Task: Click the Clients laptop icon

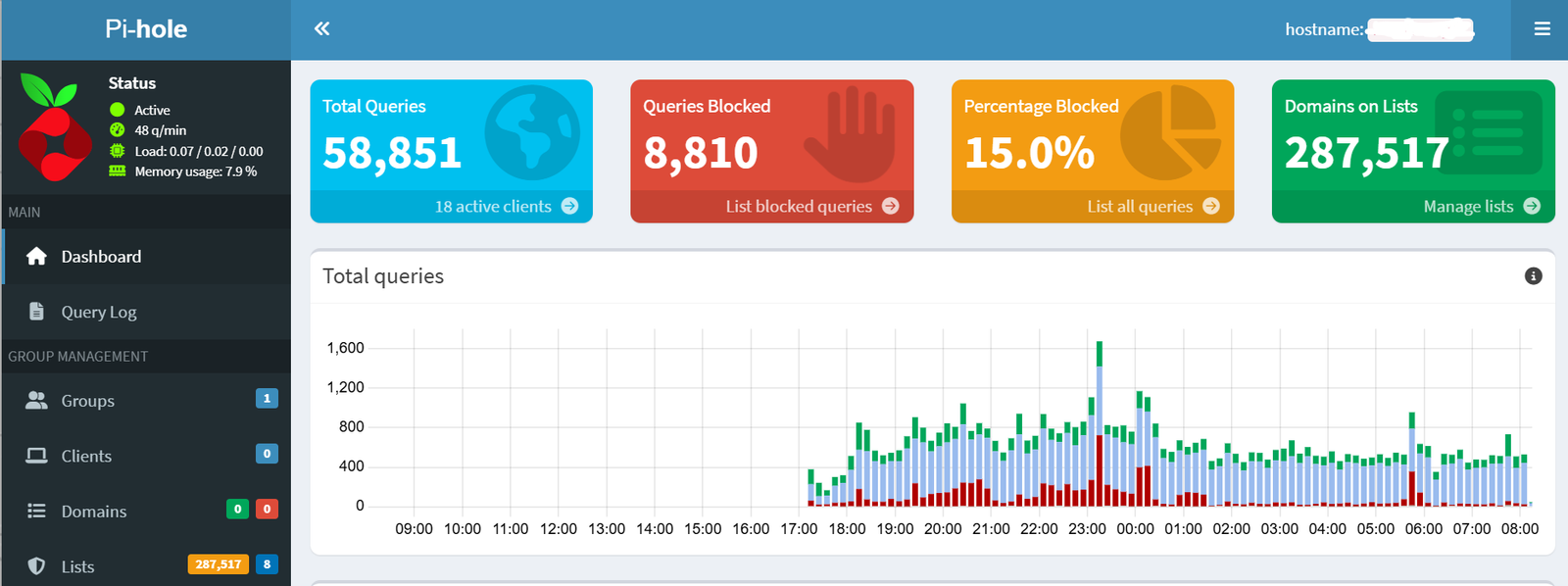Action: pos(37,456)
